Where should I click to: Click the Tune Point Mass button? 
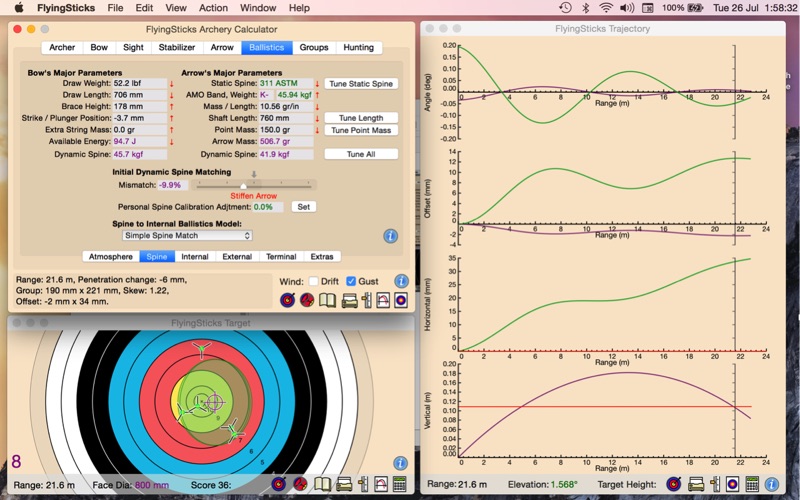tap(361, 130)
